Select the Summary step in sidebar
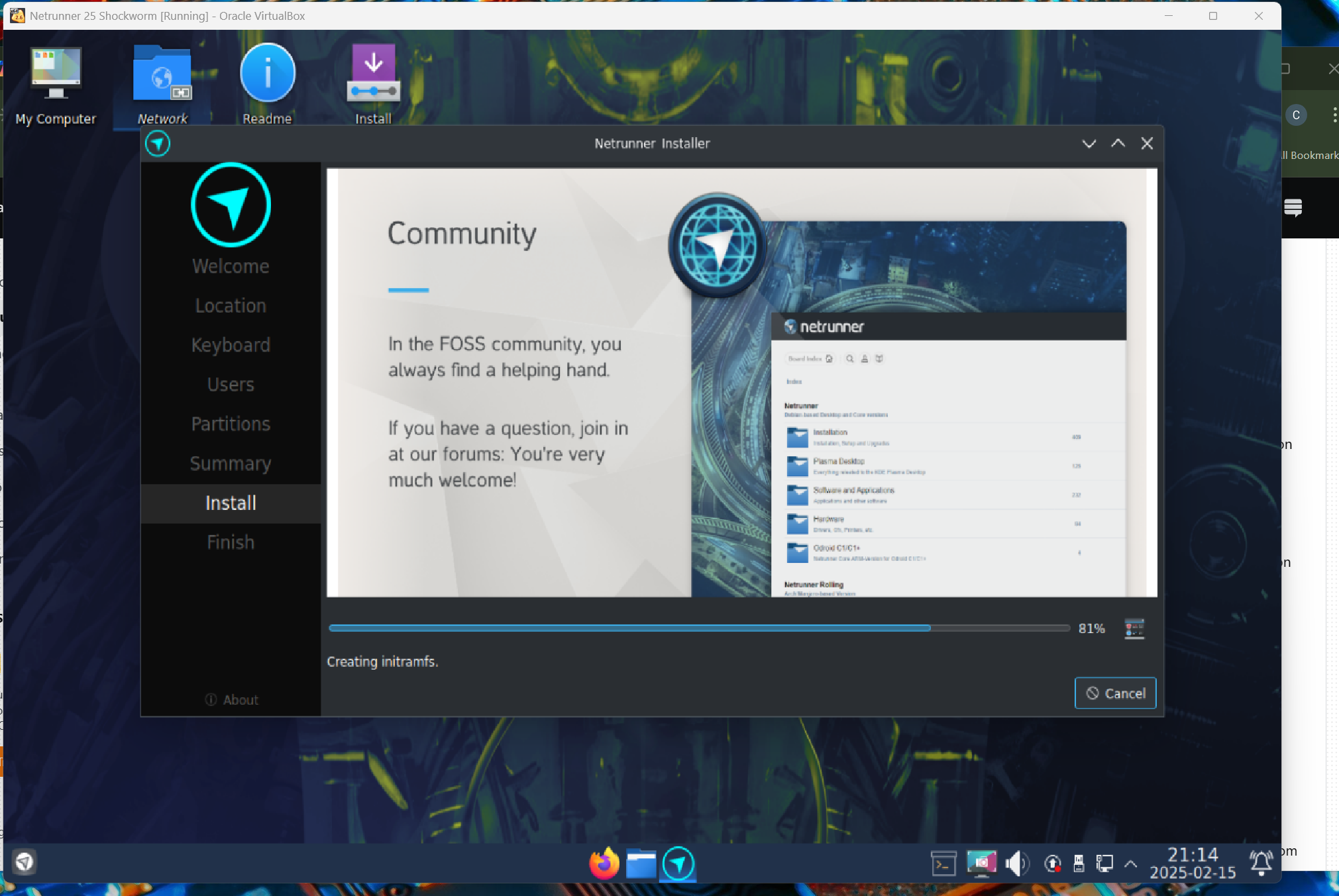 click(x=231, y=463)
